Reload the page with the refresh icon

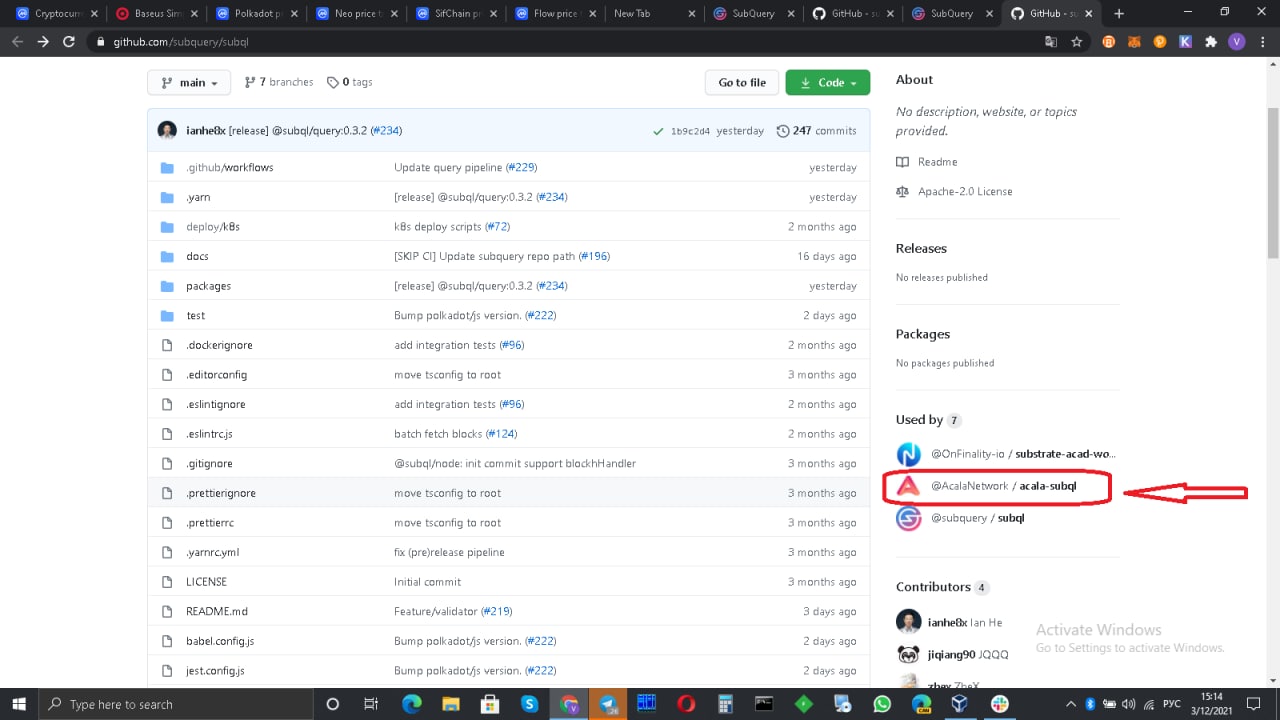[69, 42]
